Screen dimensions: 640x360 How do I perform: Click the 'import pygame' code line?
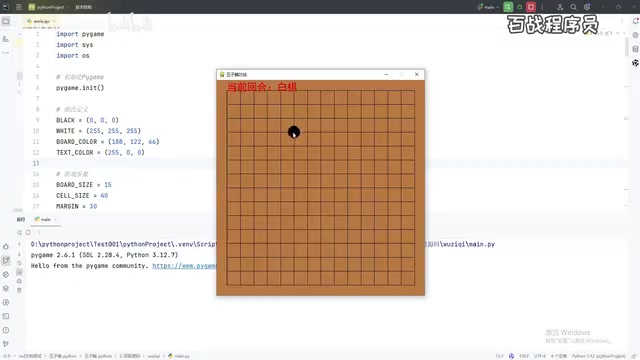tap(80, 34)
